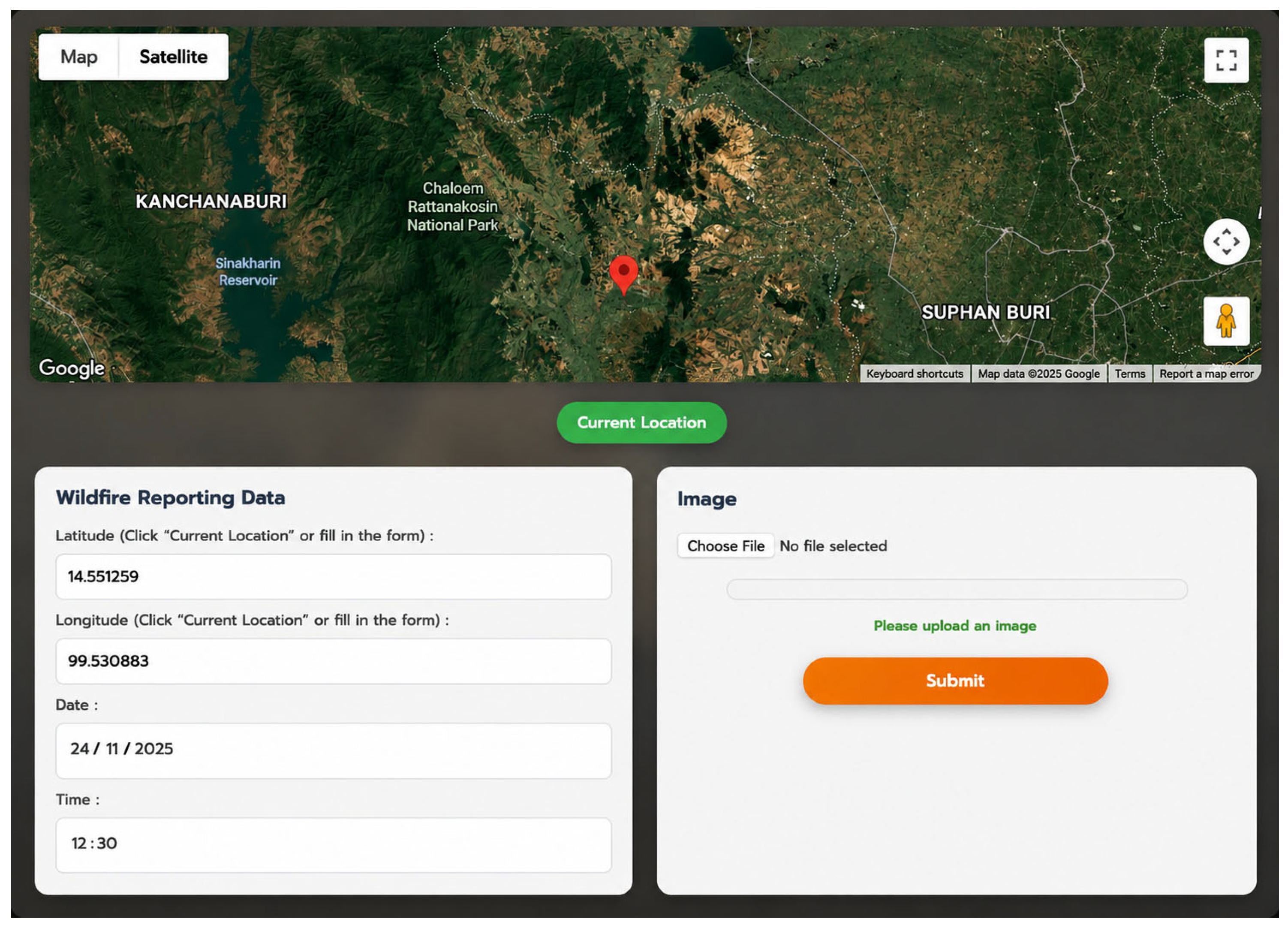Open the map Terms link
The height and width of the screenshot is (928, 1288).
(1129, 374)
